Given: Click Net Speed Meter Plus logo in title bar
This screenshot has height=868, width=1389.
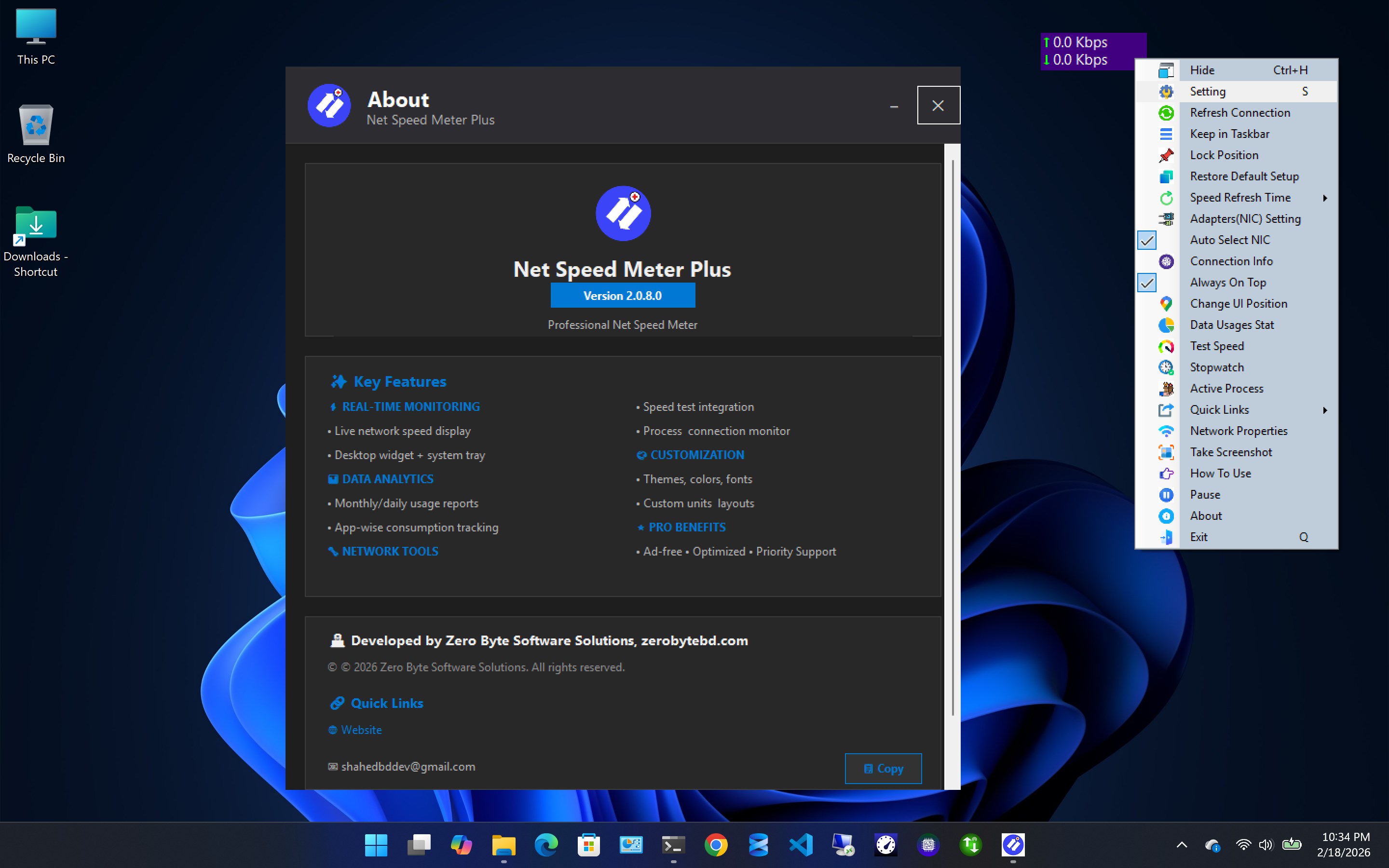Looking at the screenshot, I should (329, 106).
